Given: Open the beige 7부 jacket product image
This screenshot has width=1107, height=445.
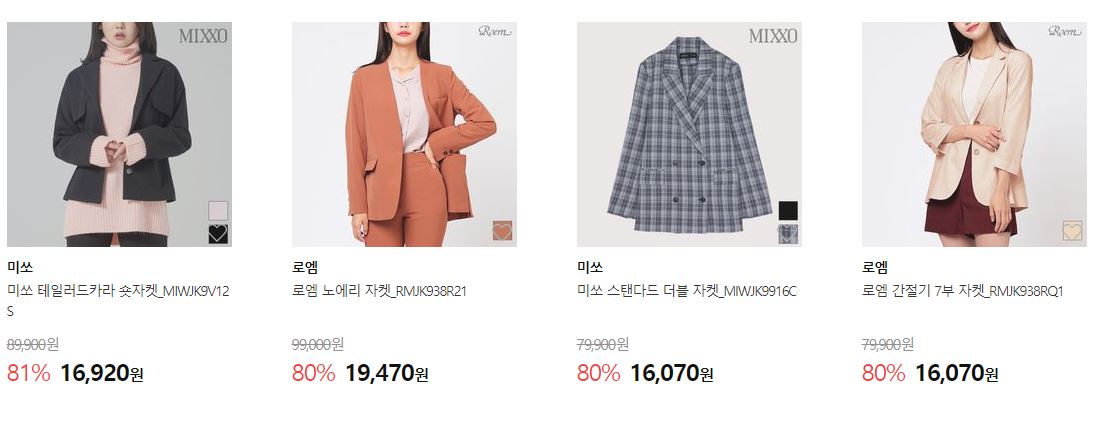Looking at the screenshot, I should [x=974, y=134].
